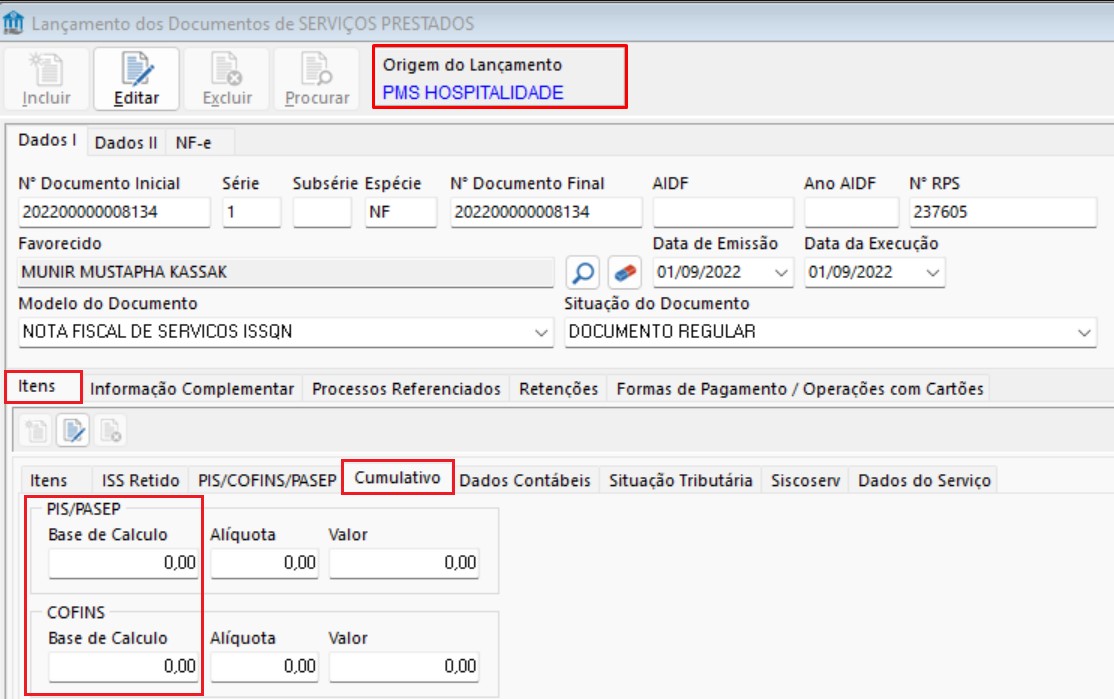Open the Data de Emissão date dropdown
Image resolution: width=1114 pixels, height=699 pixels.
pos(781,273)
